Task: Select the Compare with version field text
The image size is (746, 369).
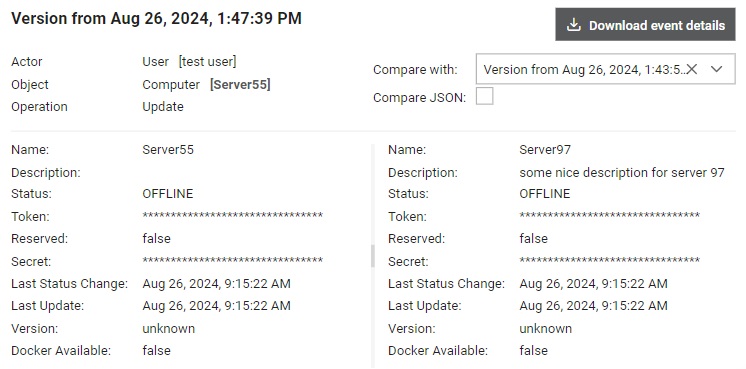Action: 584,69
